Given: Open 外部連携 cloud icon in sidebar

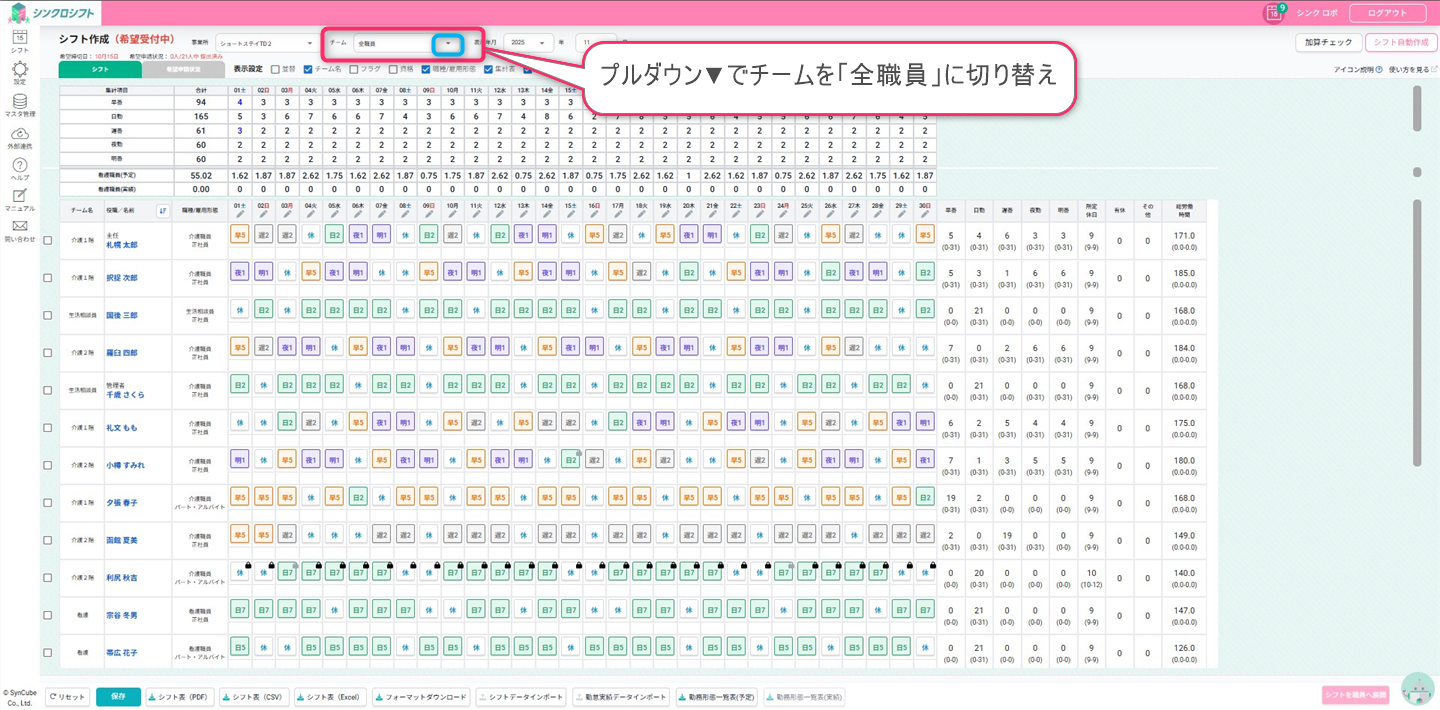Looking at the screenshot, I should click(19, 135).
